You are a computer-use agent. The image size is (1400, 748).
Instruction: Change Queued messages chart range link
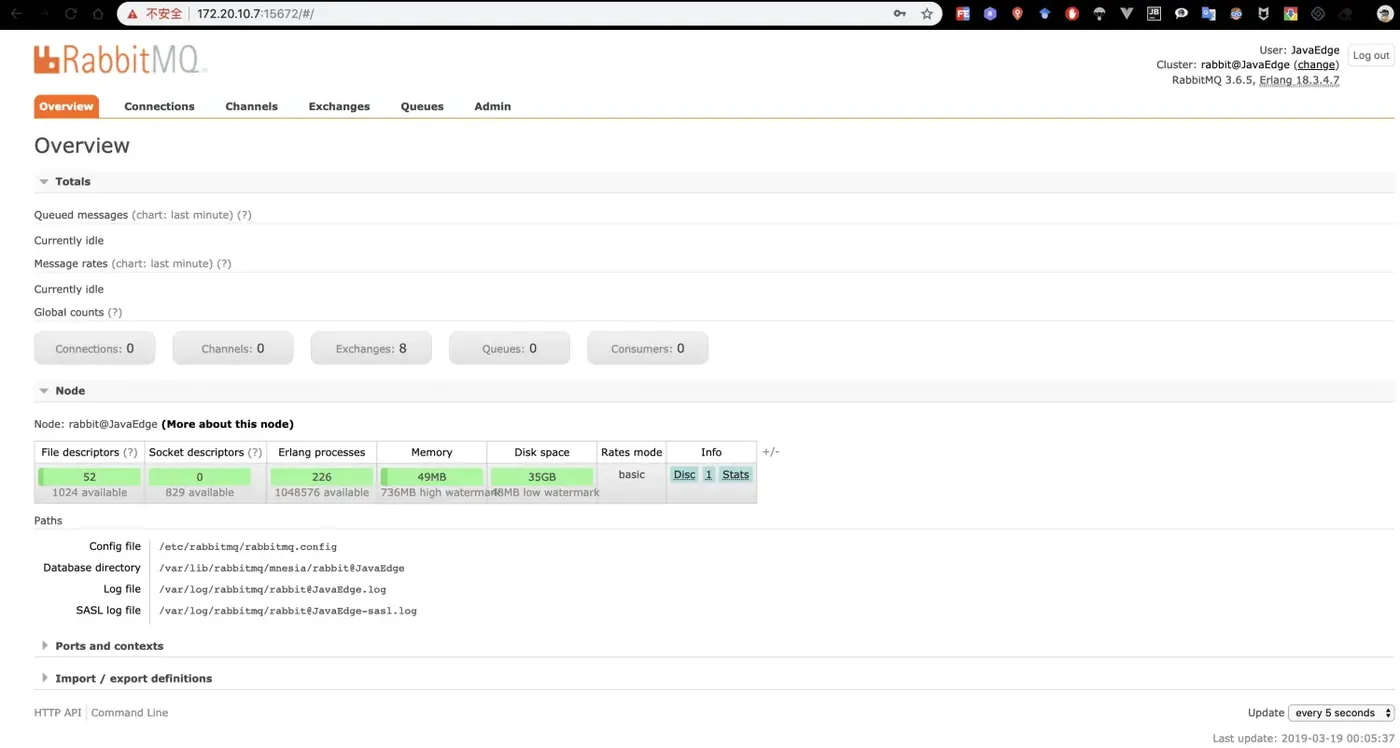pos(182,215)
